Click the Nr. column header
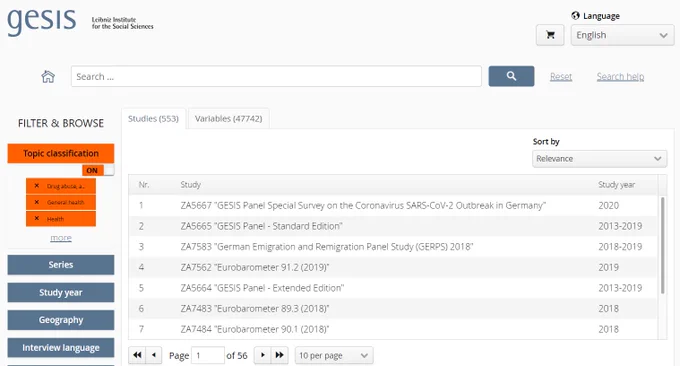The height and width of the screenshot is (366, 680). tap(144, 185)
